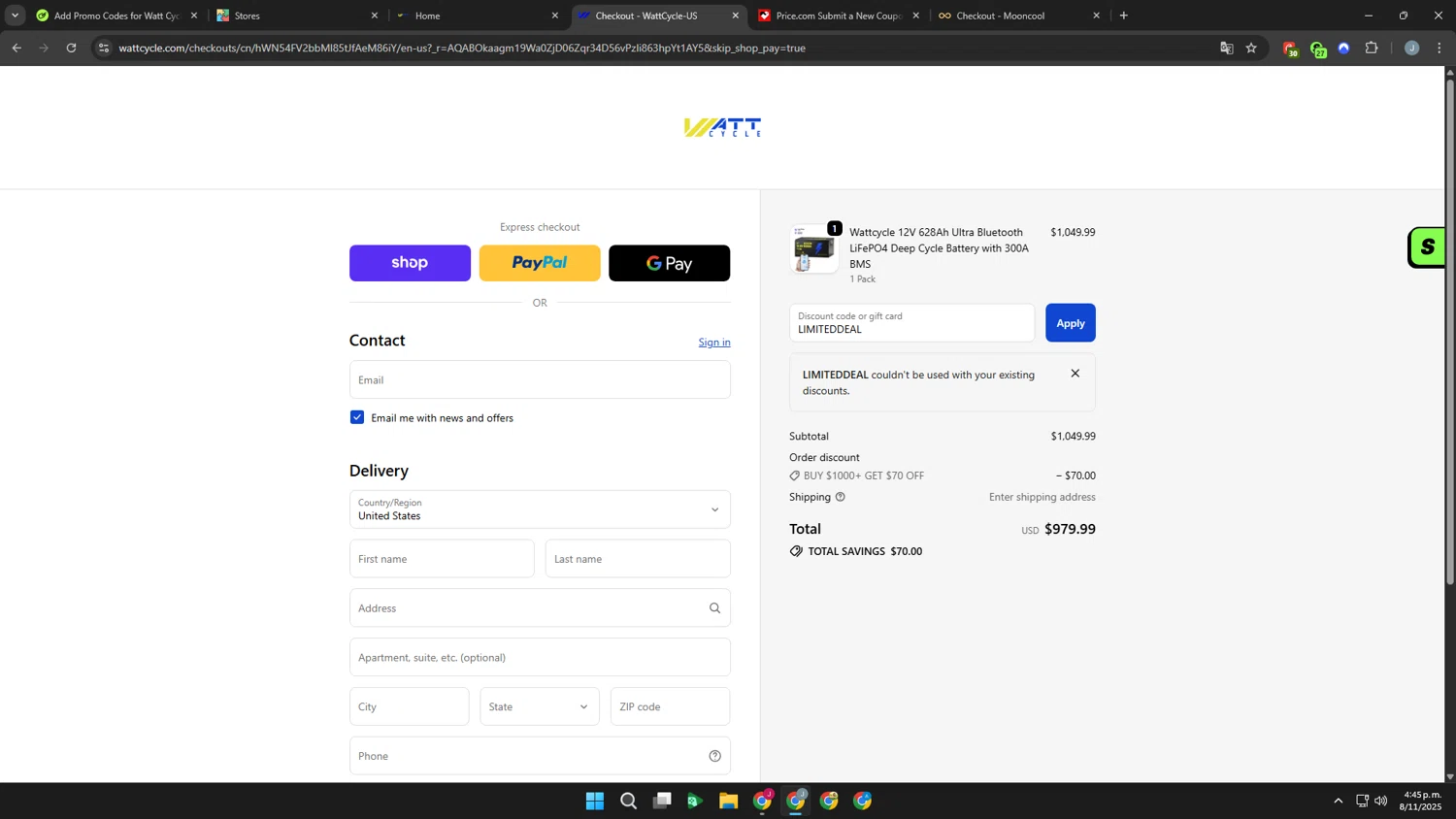Reload the current page
The height and width of the screenshot is (819, 1456).
click(71, 48)
